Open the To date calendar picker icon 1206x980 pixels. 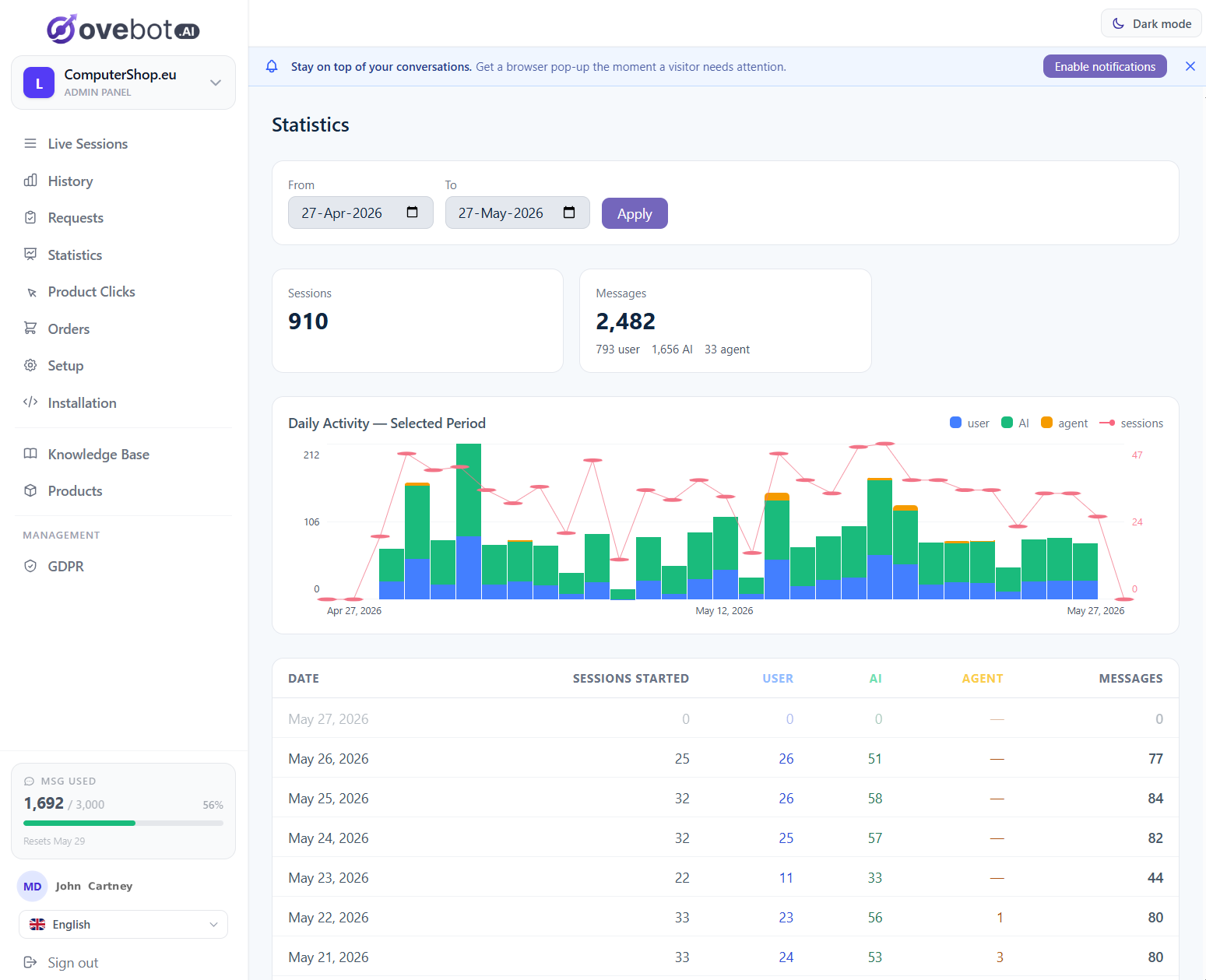click(569, 213)
